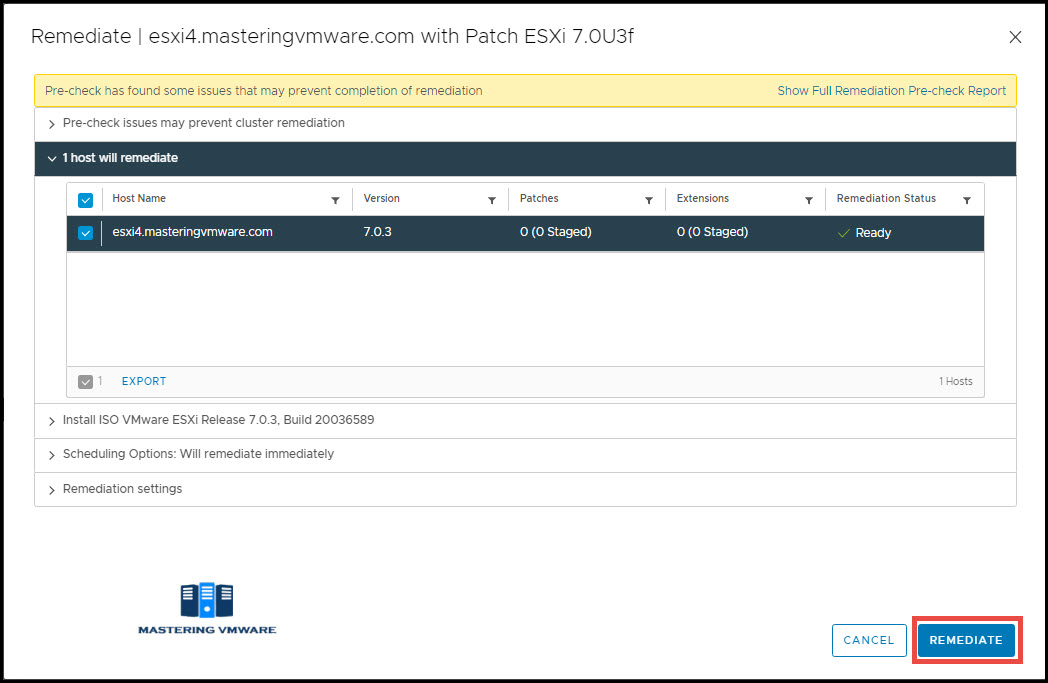Close the Remediate dialog with X

pos(1015,37)
